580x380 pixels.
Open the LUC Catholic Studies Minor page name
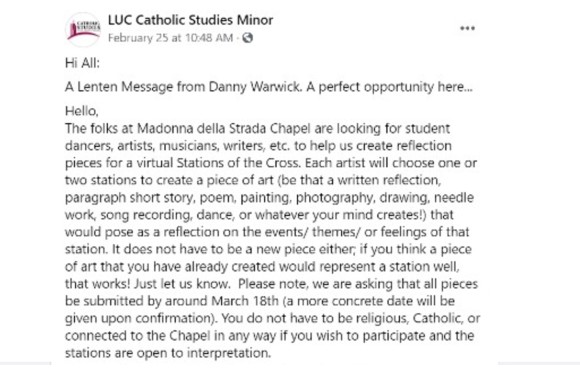tap(190, 20)
